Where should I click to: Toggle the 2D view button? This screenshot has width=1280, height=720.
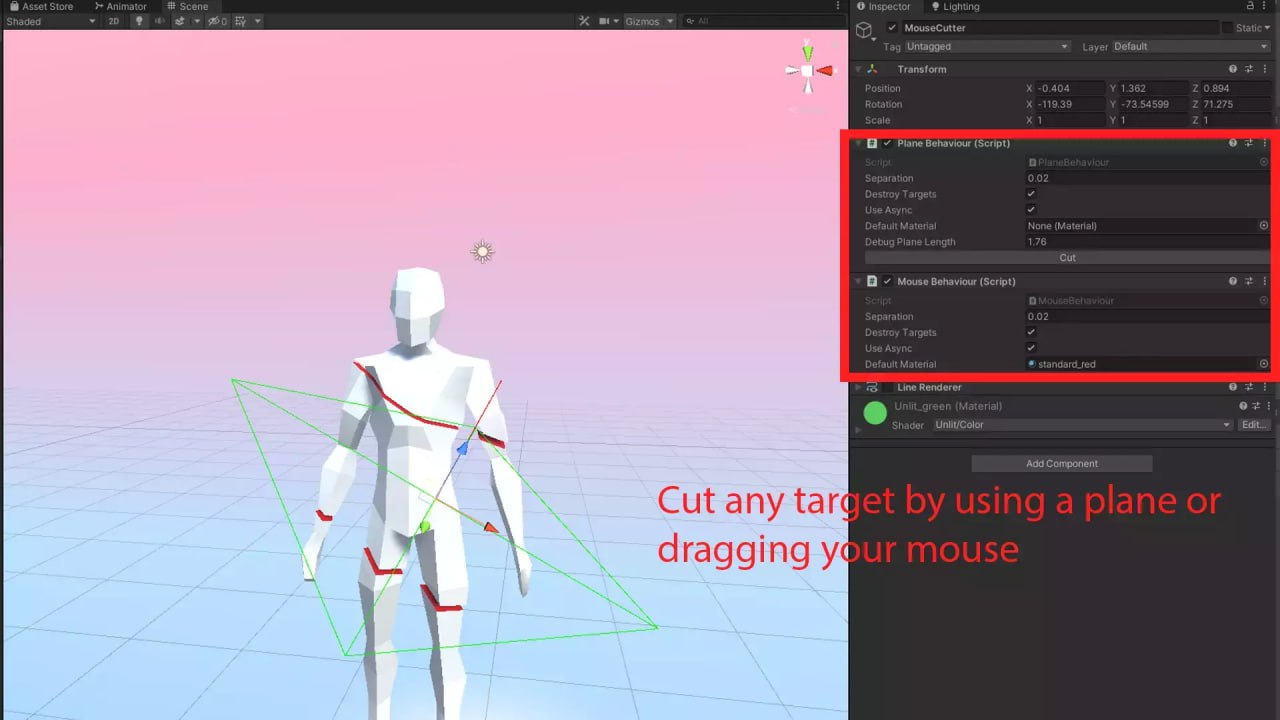[x=113, y=21]
